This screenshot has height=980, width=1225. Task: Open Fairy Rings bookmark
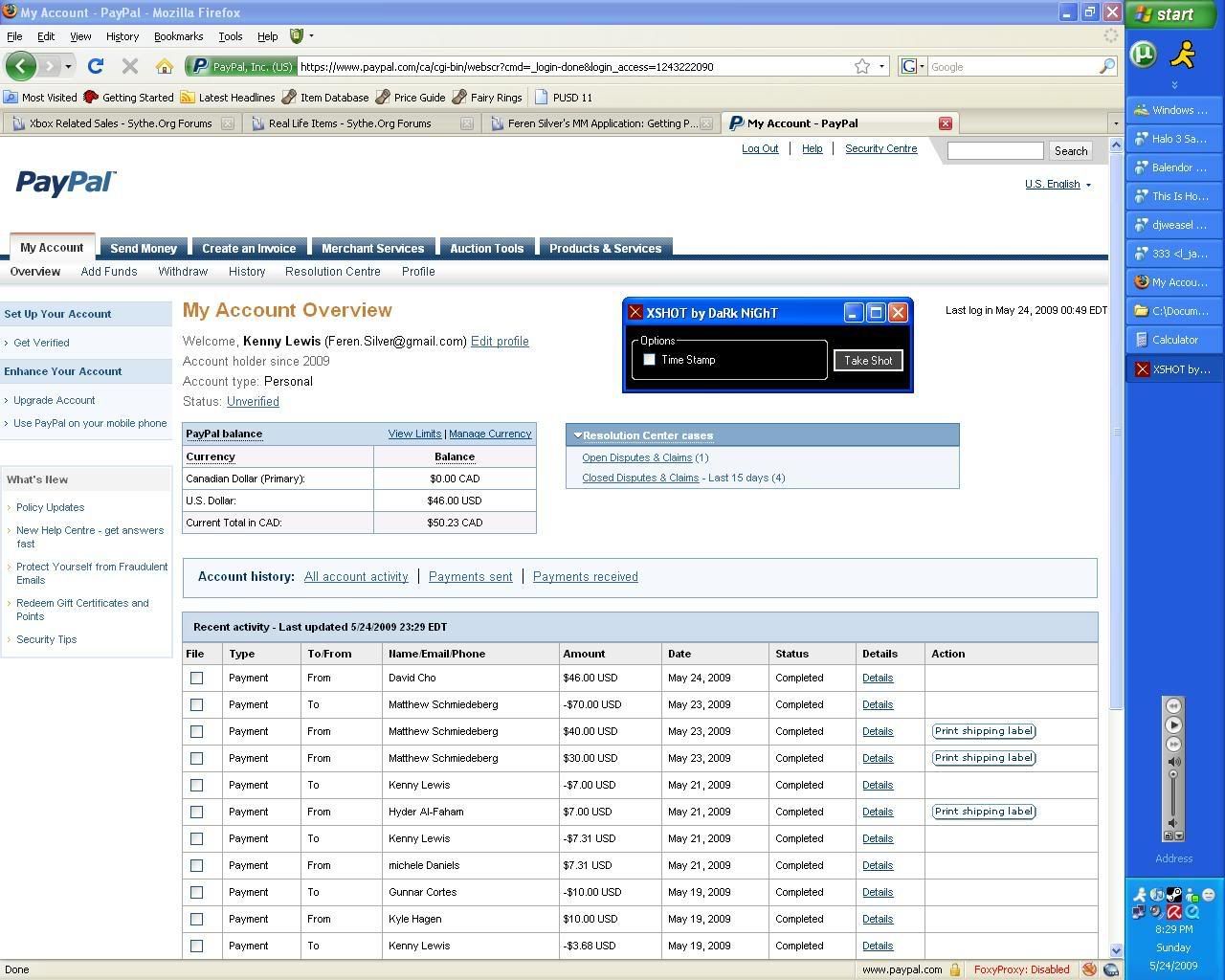487,97
